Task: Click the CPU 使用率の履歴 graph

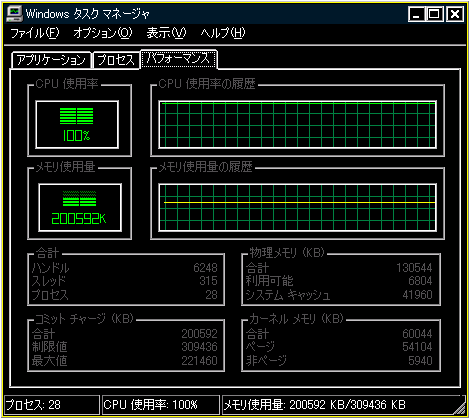Action: tap(297, 124)
